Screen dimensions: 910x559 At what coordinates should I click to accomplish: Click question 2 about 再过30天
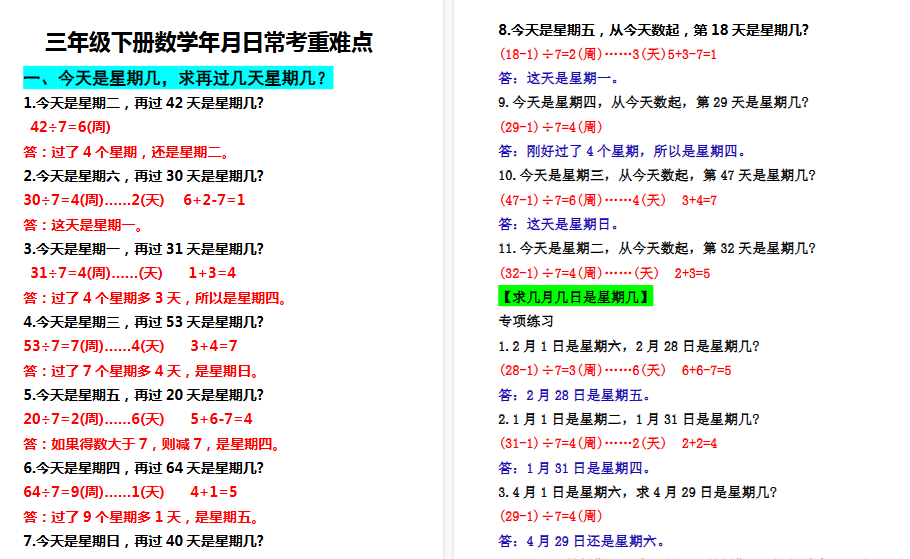(x=144, y=176)
